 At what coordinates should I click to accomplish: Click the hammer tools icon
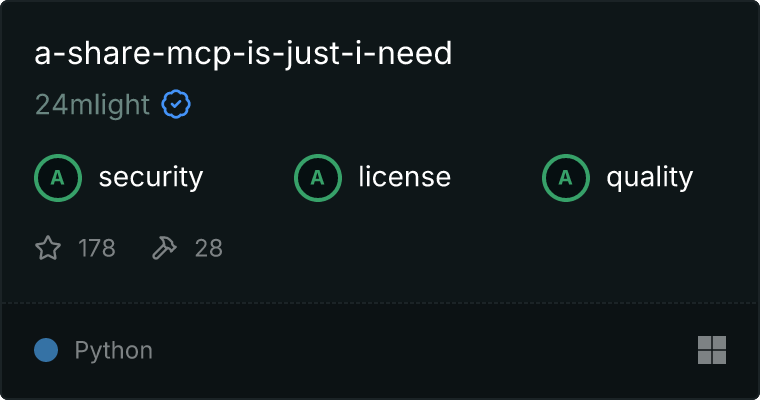(x=164, y=248)
